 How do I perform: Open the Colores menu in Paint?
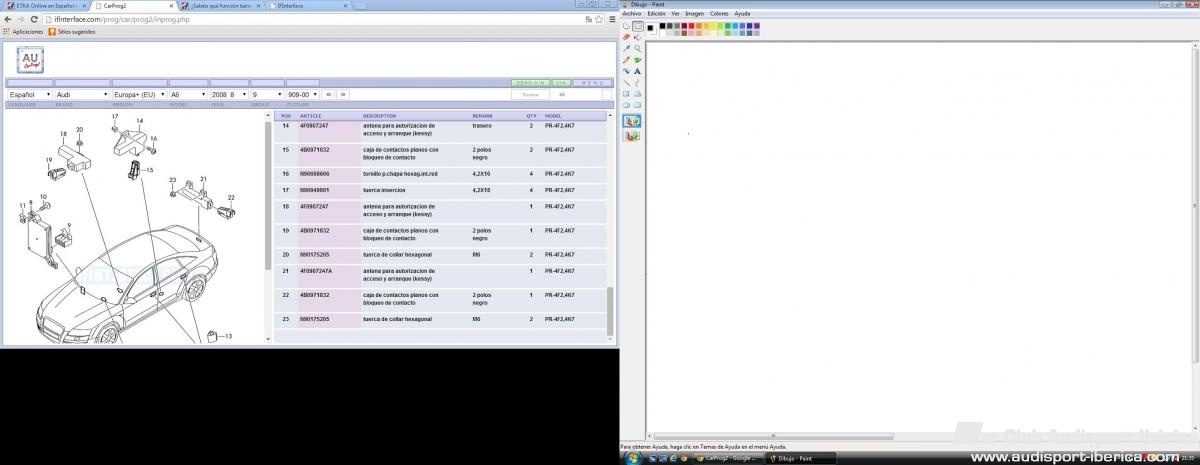(x=719, y=14)
